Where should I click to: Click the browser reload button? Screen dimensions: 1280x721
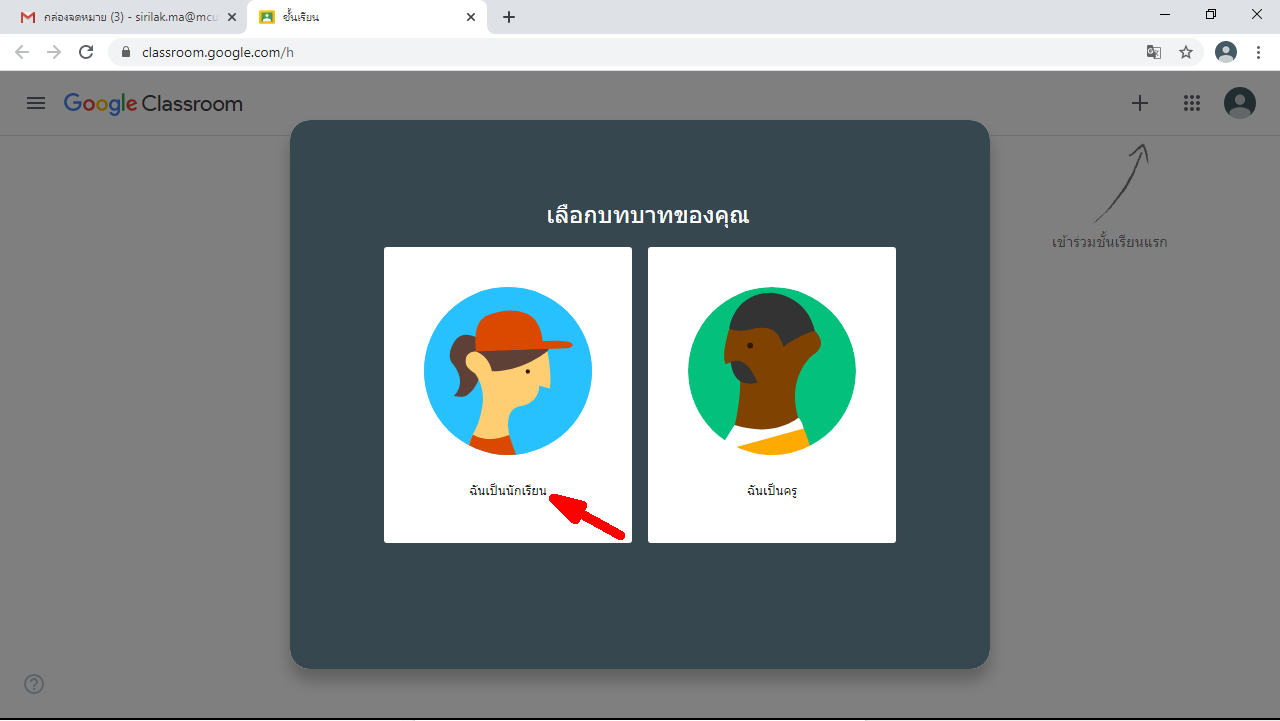(x=86, y=52)
